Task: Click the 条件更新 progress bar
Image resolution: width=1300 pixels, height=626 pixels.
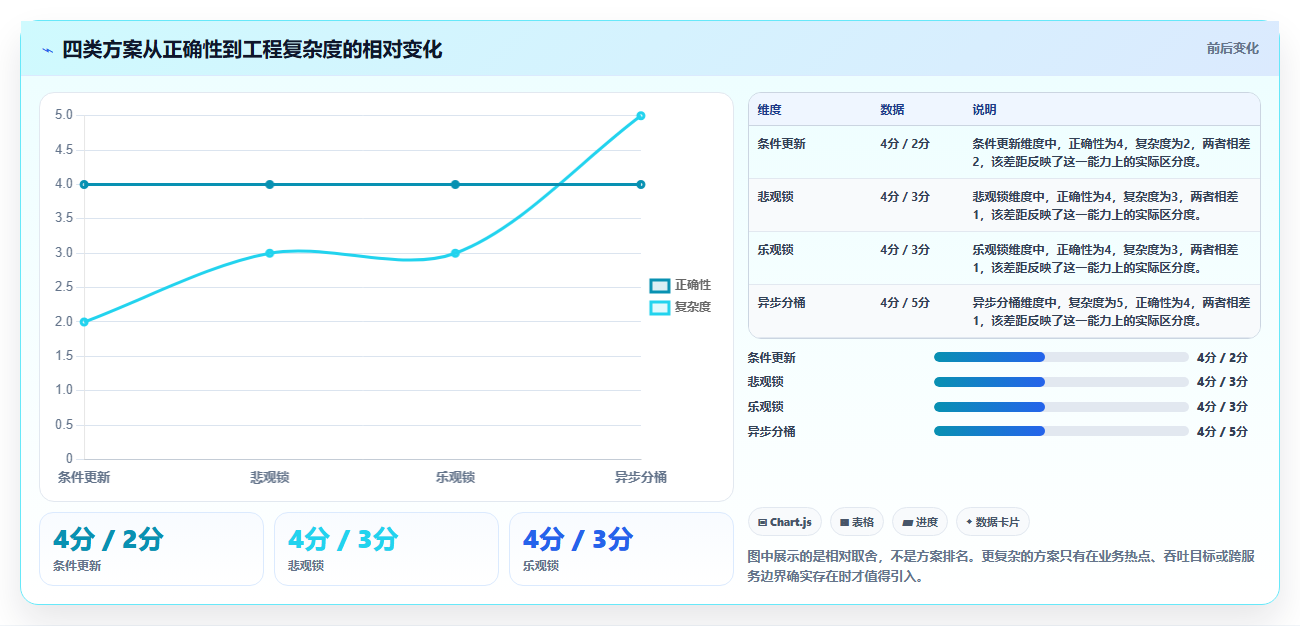Action: [1061, 357]
